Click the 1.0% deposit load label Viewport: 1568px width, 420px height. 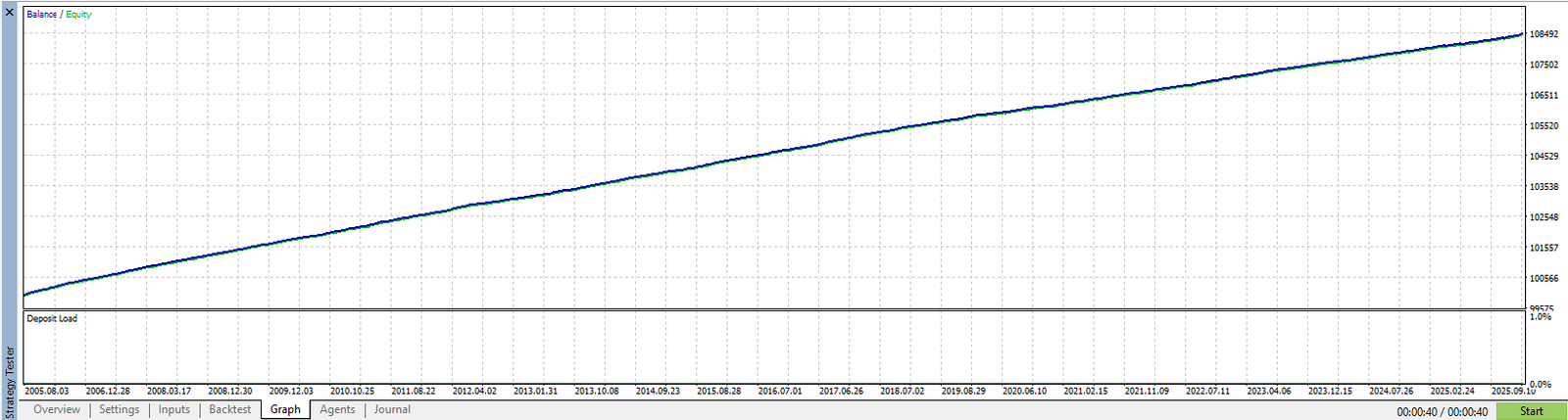[1541, 317]
